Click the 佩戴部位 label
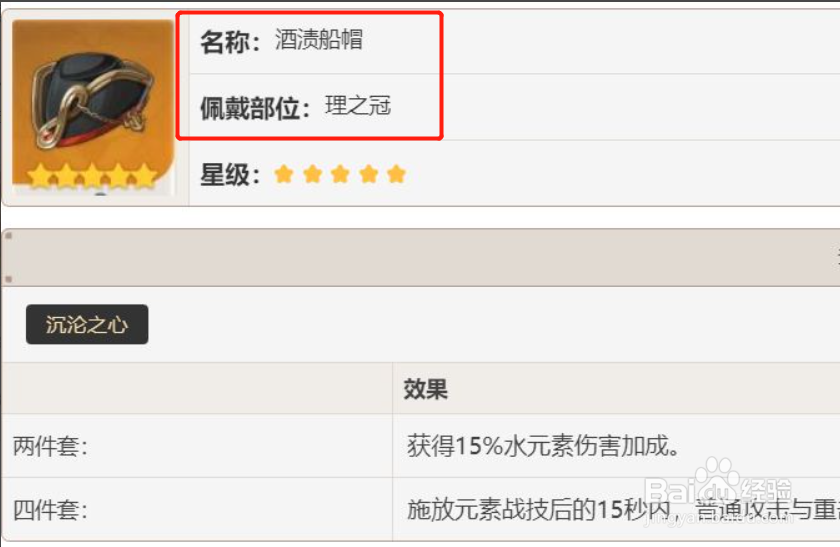This screenshot has height=547, width=840. (x=255, y=108)
